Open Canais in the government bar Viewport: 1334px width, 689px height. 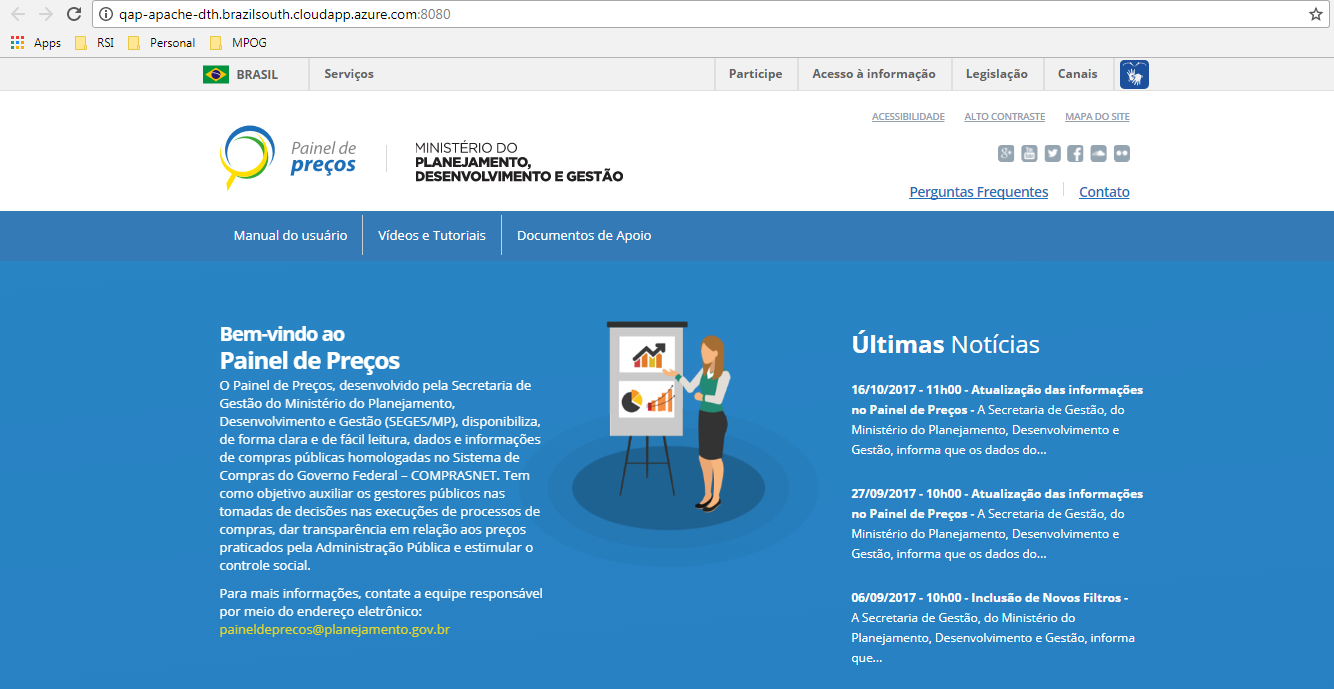click(1077, 74)
